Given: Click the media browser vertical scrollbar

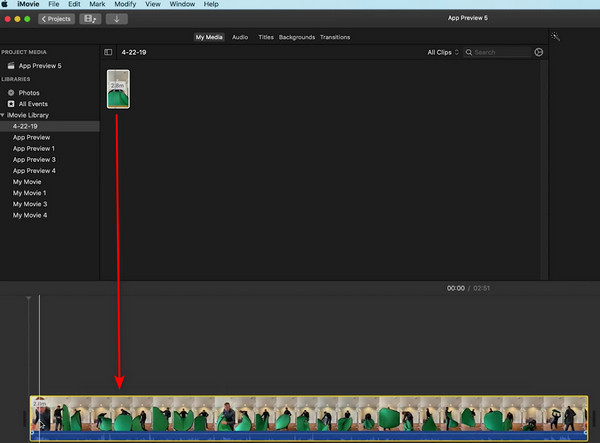Looking at the screenshot, I should click(x=544, y=170).
